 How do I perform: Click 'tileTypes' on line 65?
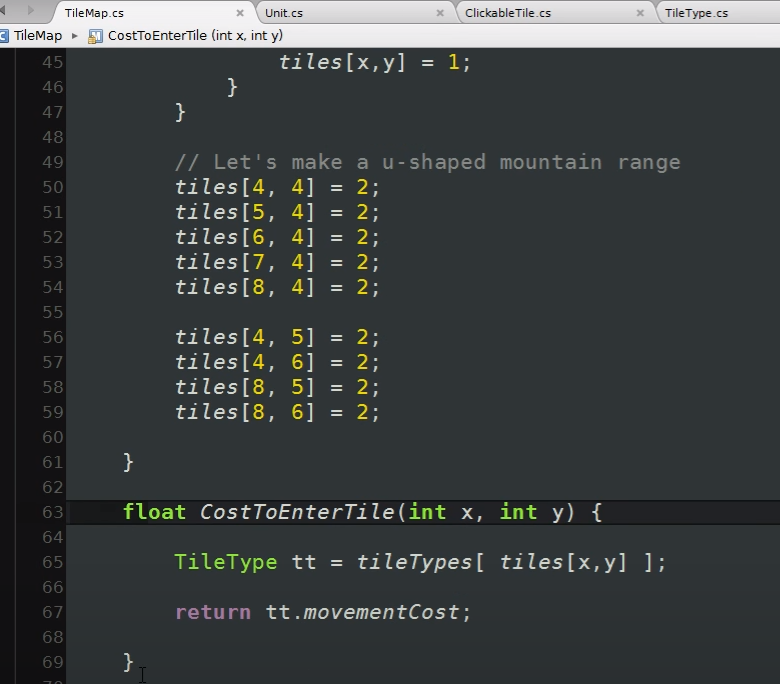[414, 562]
